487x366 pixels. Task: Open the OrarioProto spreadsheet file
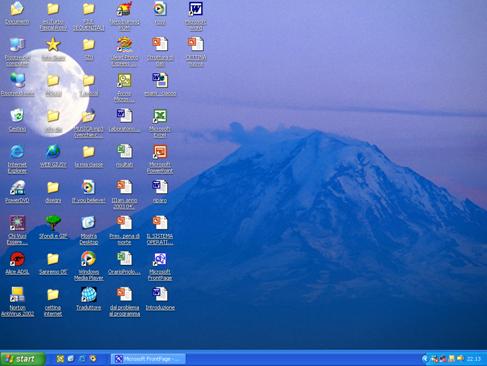pos(124,259)
